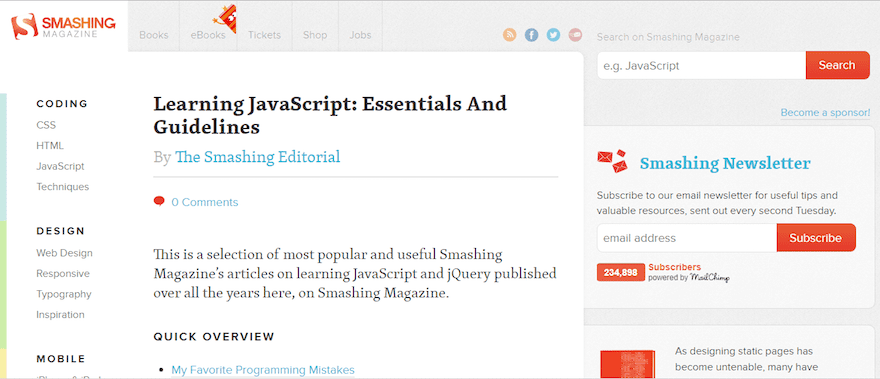Open the Jobs tab
Viewport: 880px width, 379px height.
(x=360, y=35)
